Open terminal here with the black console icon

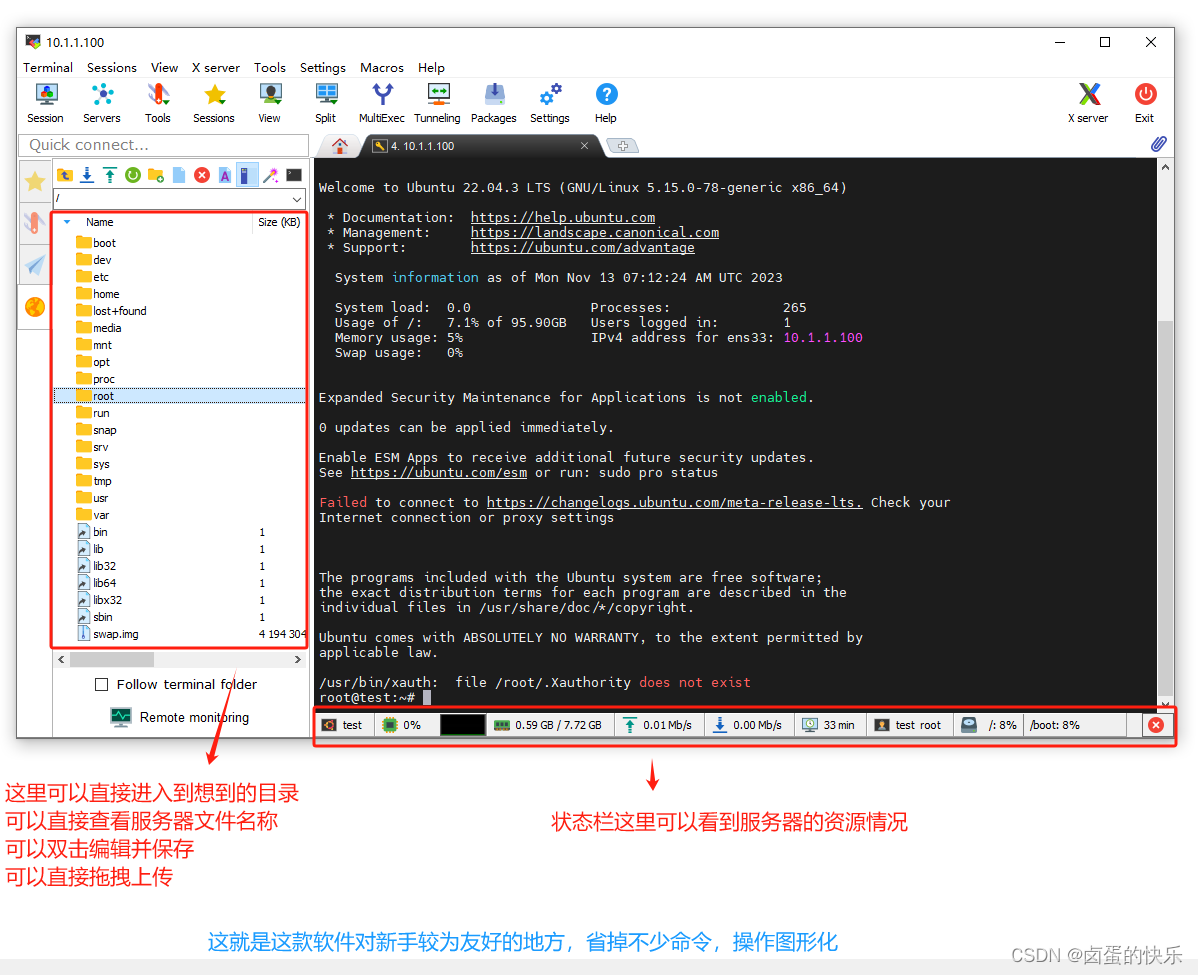(x=294, y=176)
